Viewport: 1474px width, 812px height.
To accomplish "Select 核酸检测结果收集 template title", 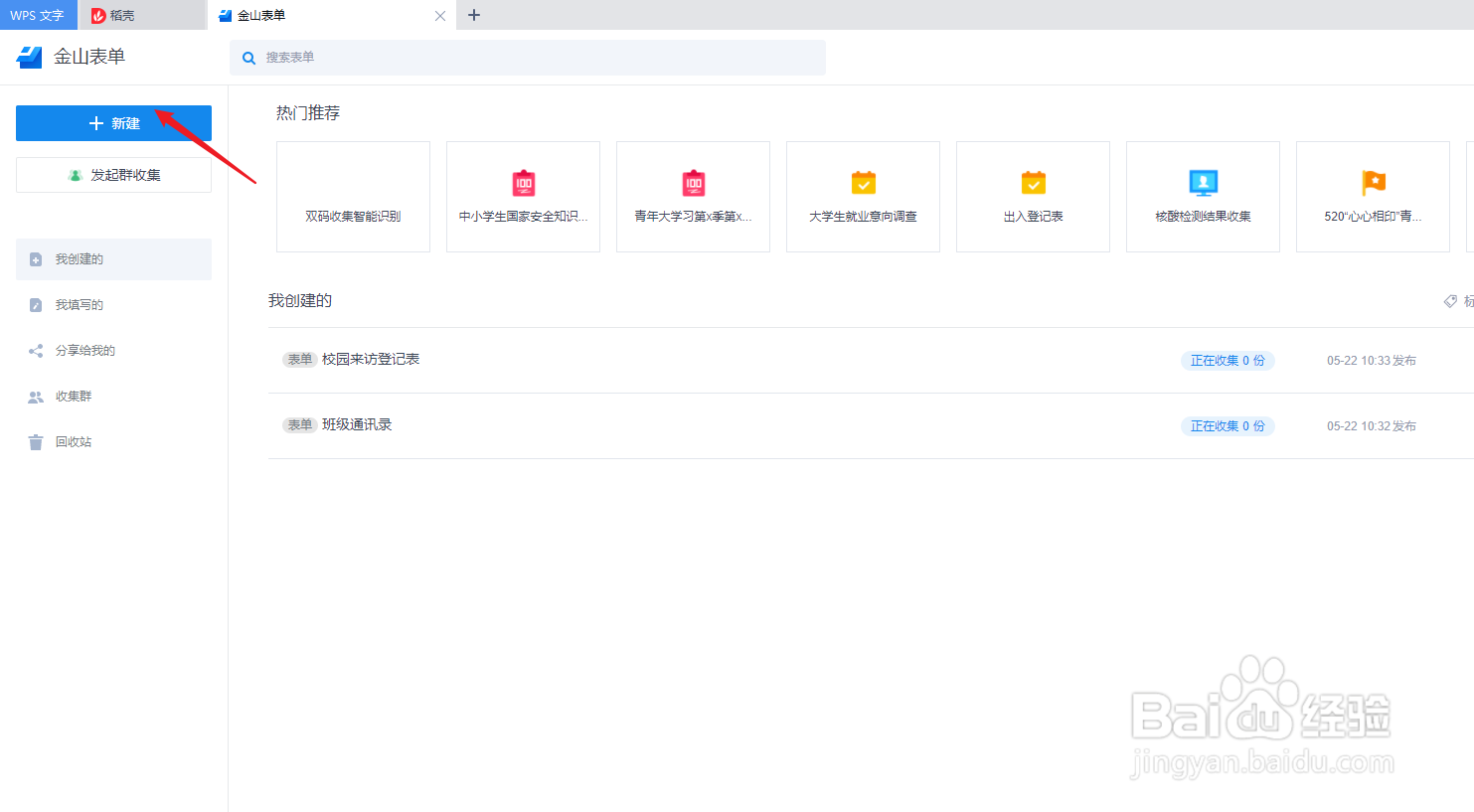I will (x=1203, y=217).
